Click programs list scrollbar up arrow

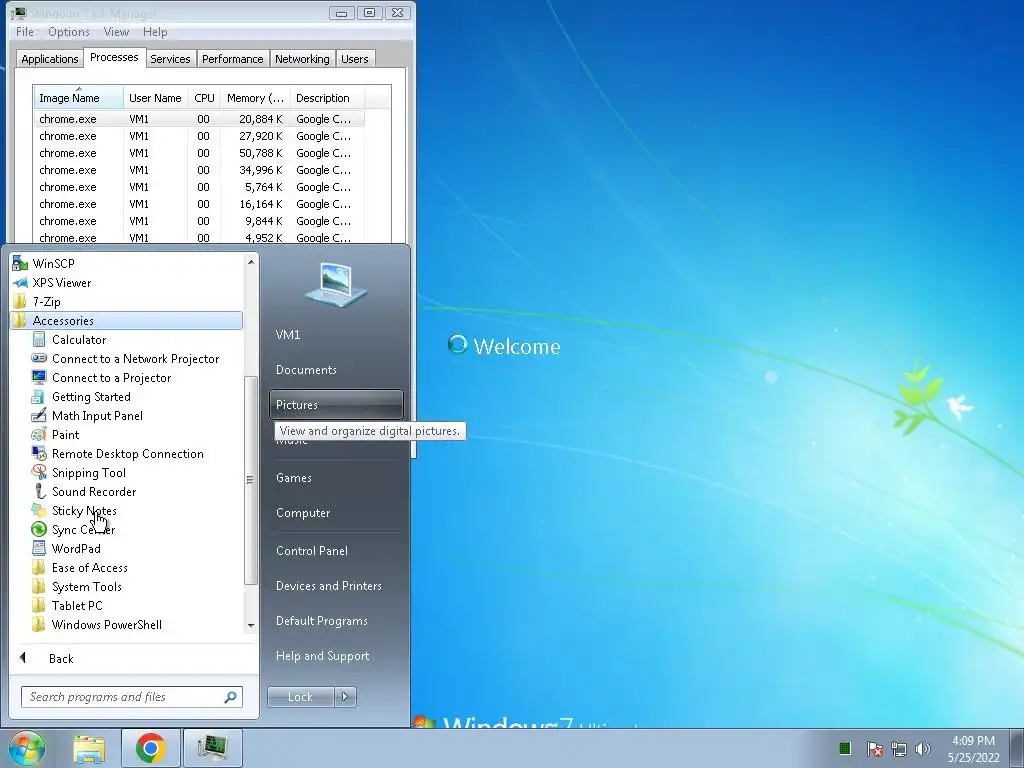251,262
